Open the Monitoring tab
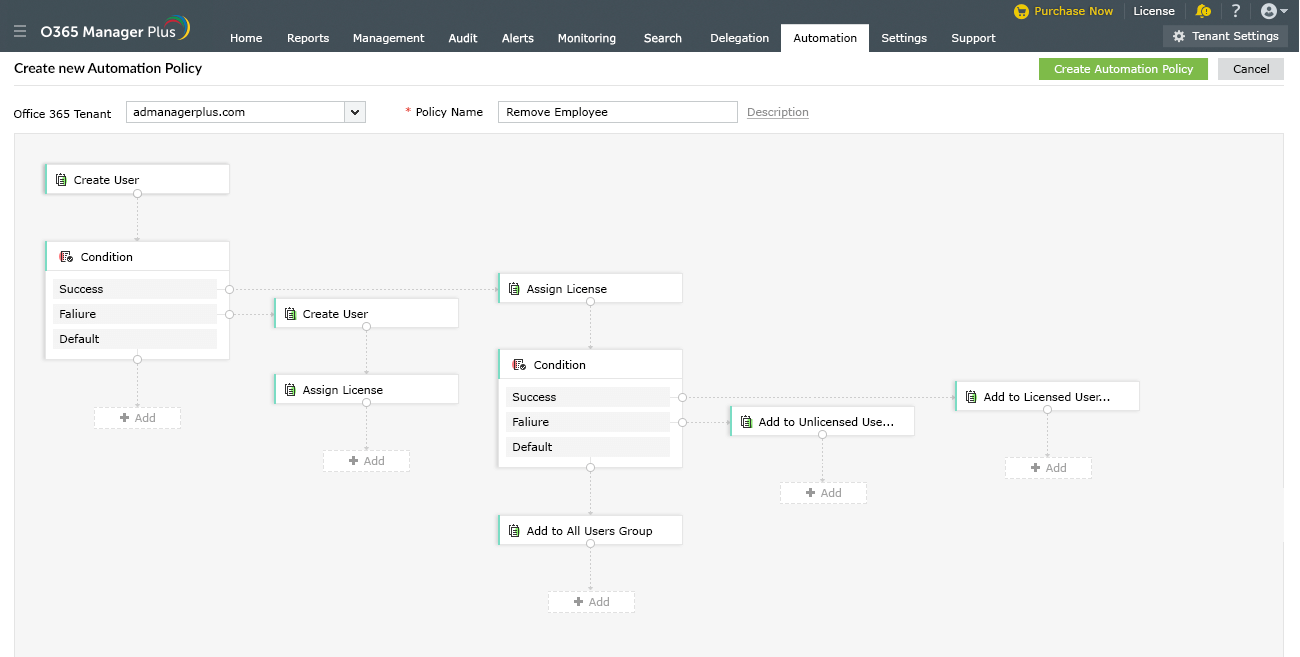1300x657 pixels. click(586, 38)
